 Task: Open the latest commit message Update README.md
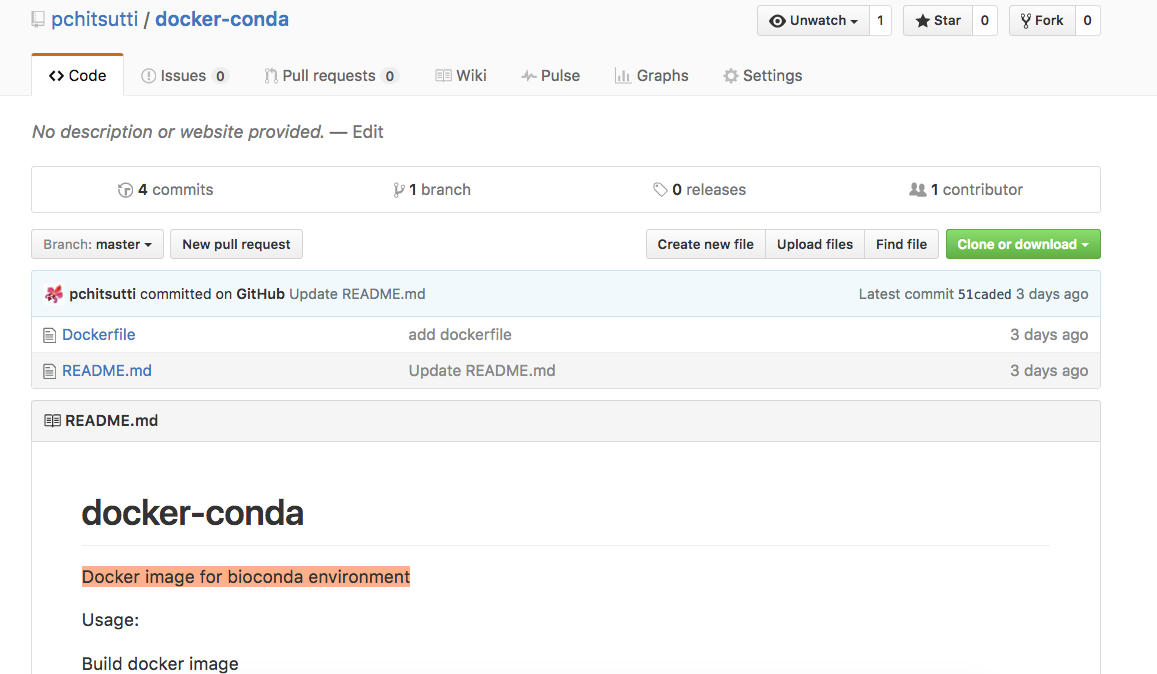357,294
